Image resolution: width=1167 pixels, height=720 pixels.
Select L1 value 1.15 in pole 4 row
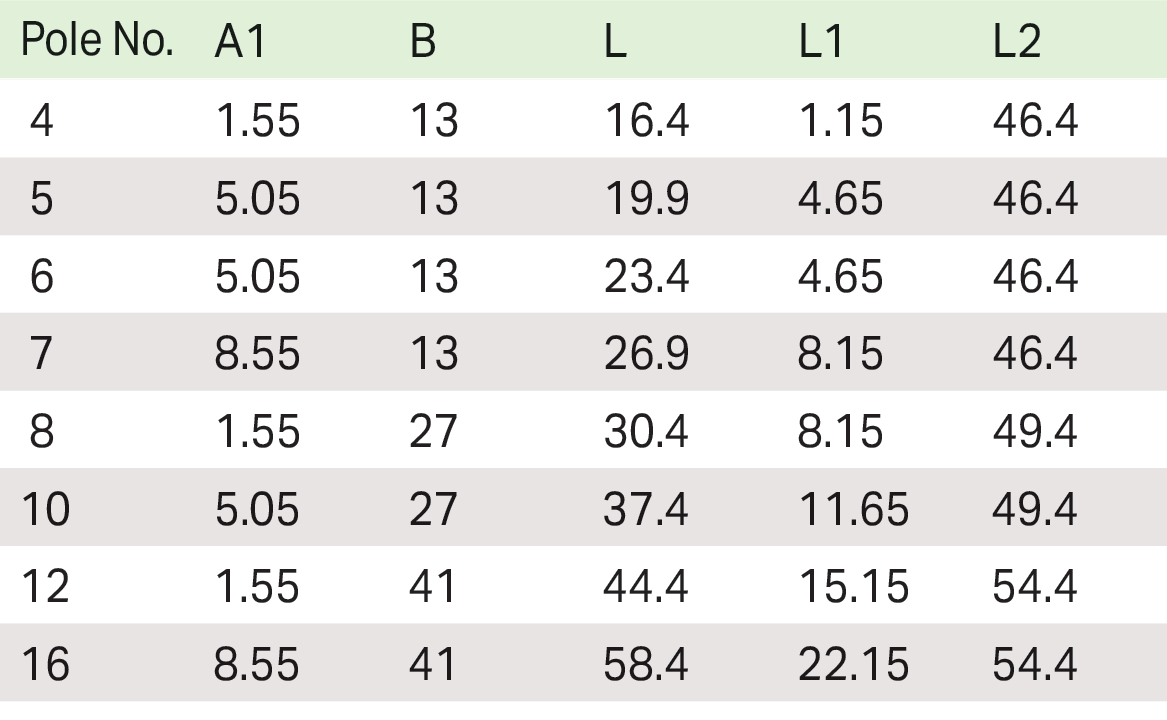click(840, 121)
